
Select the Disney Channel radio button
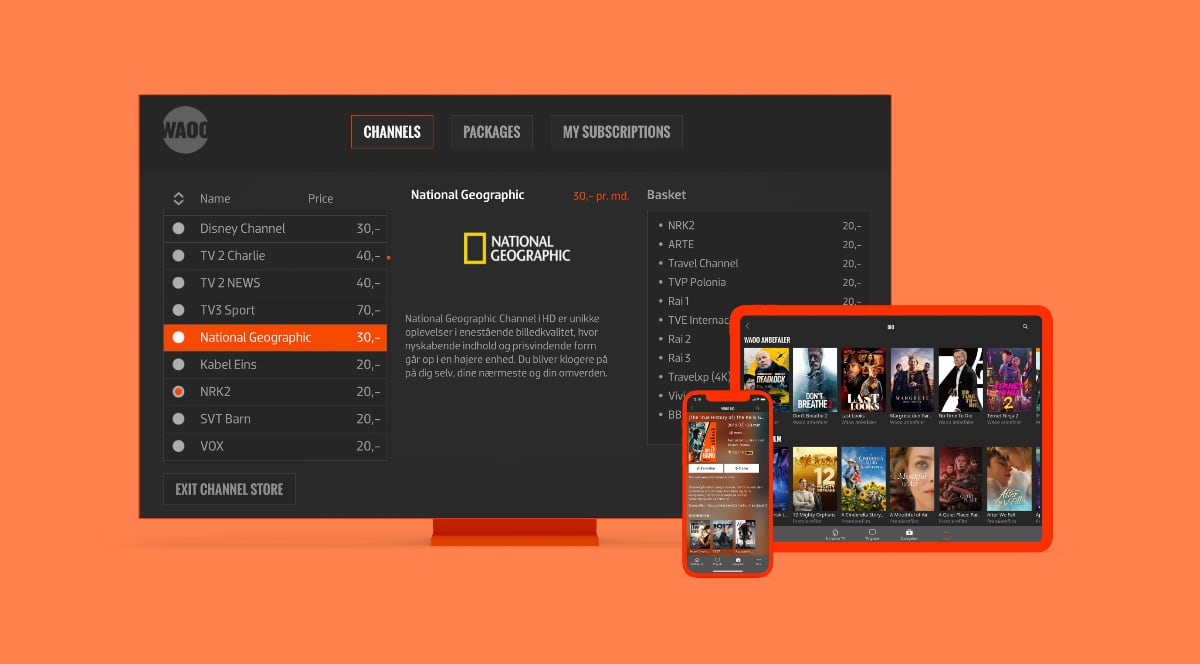tap(179, 228)
